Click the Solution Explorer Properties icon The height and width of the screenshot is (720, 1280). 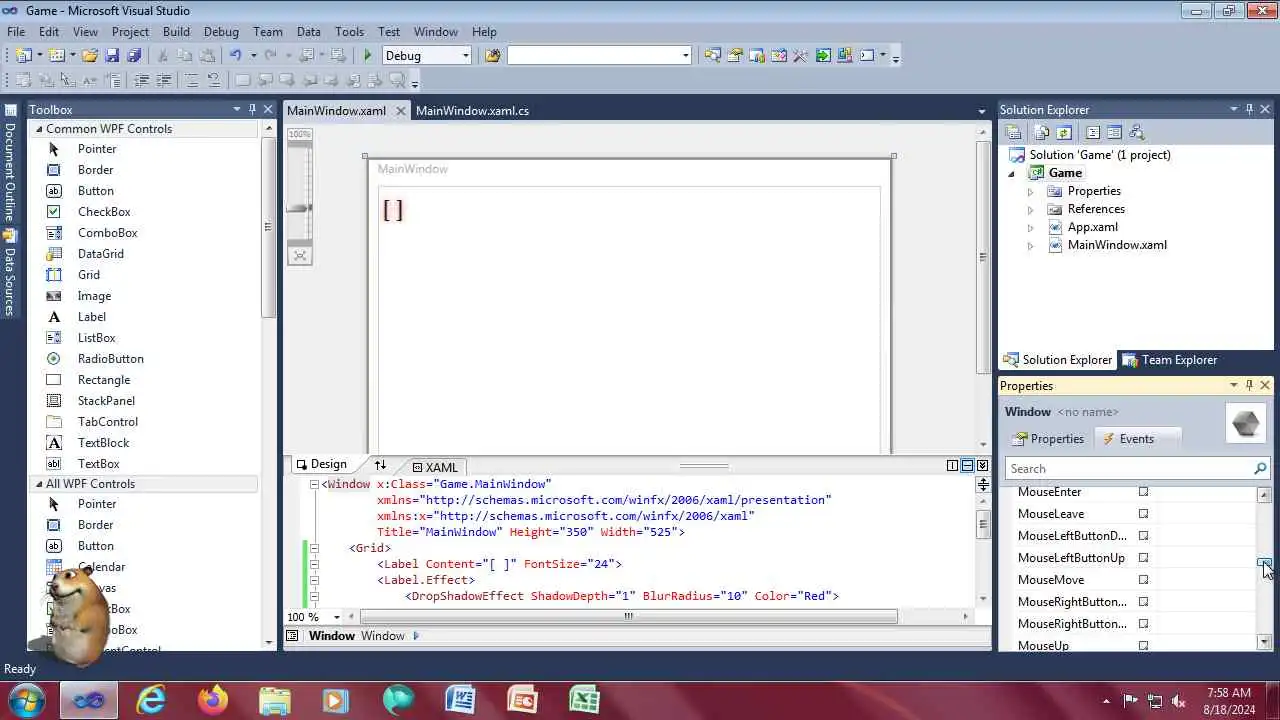pyautogui.click(x=1013, y=132)
